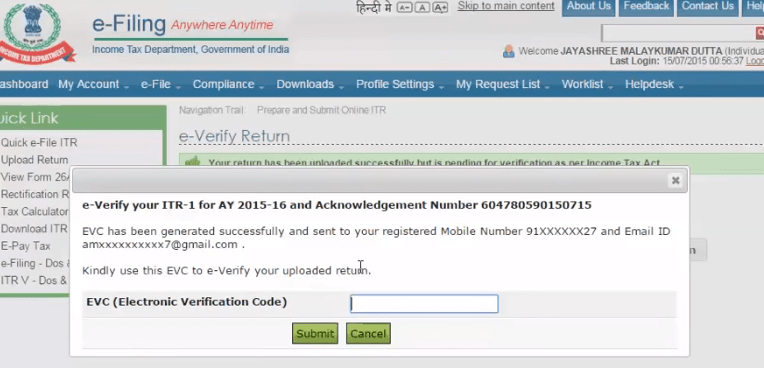Open the Feedback page
Screen dimensions: 764x368
click(x=646, y=7)
